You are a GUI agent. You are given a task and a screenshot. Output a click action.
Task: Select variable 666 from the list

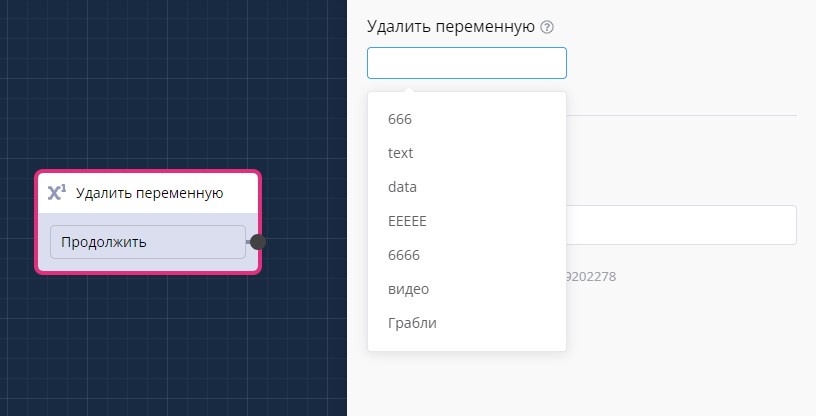(x=400, y=119)
